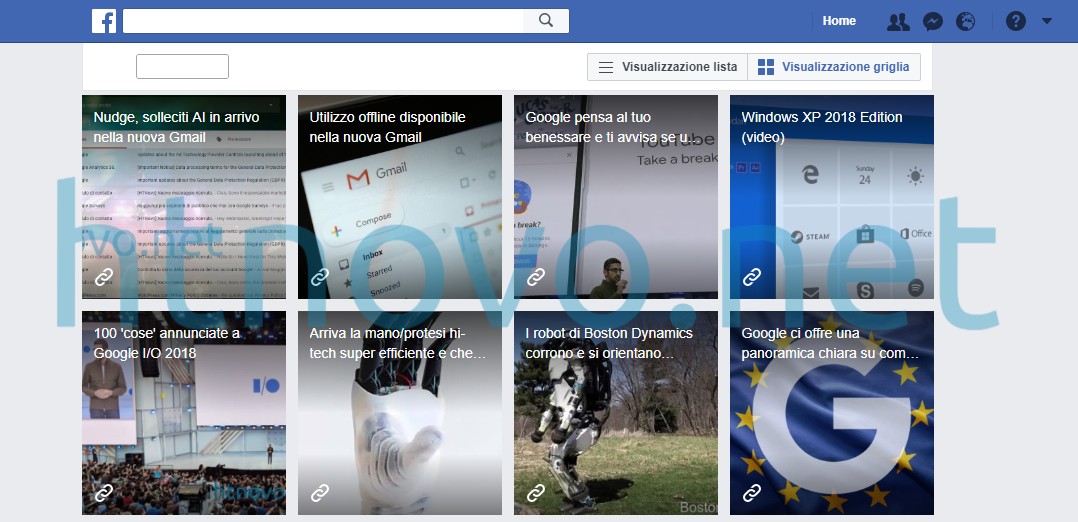The height and width of the screenshot is (522, 1078).
Task: Click the Facebook search field
Action: click(x=323, y=21)
